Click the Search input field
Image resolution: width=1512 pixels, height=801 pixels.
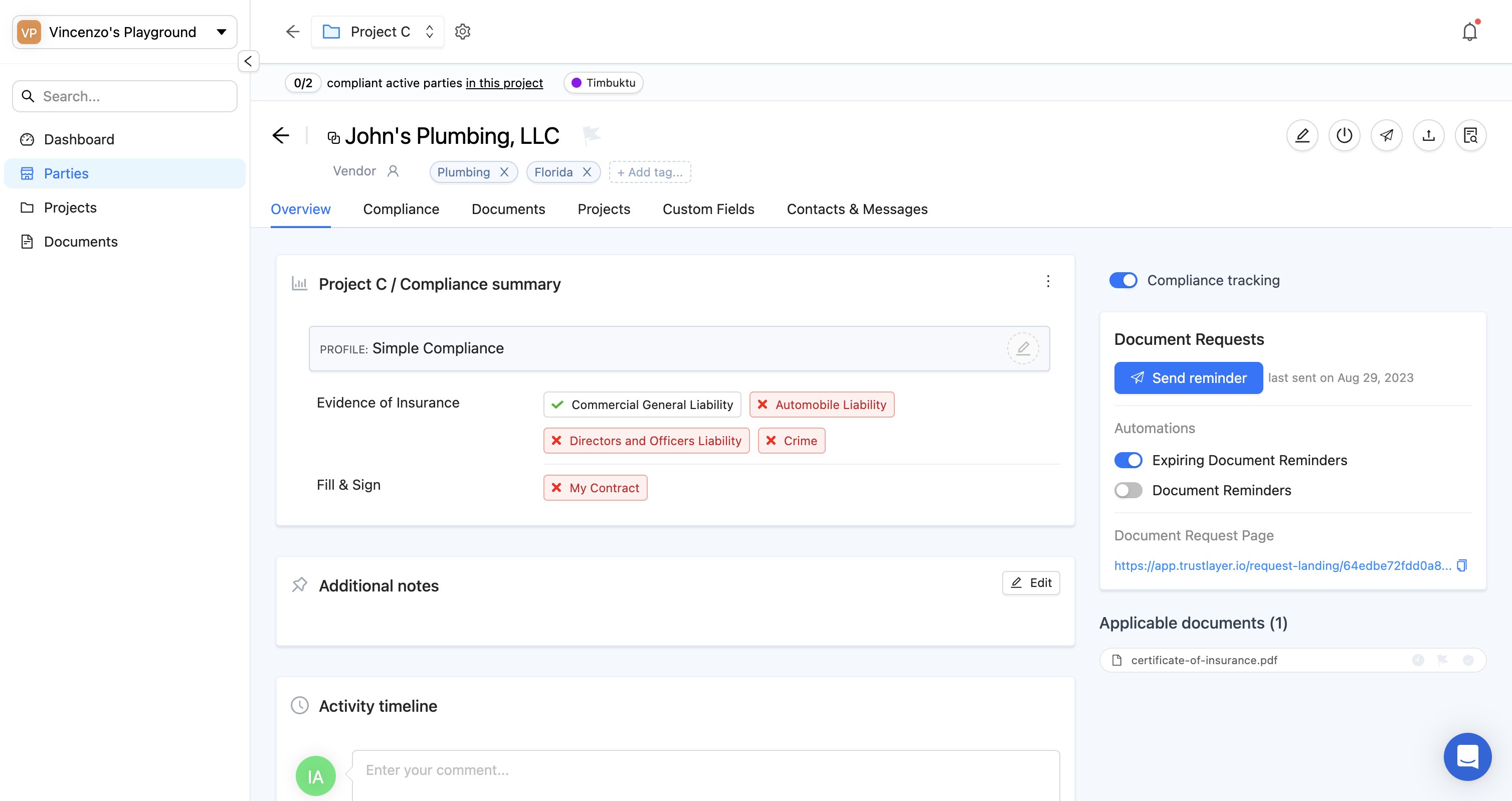(x=124, y=96)
